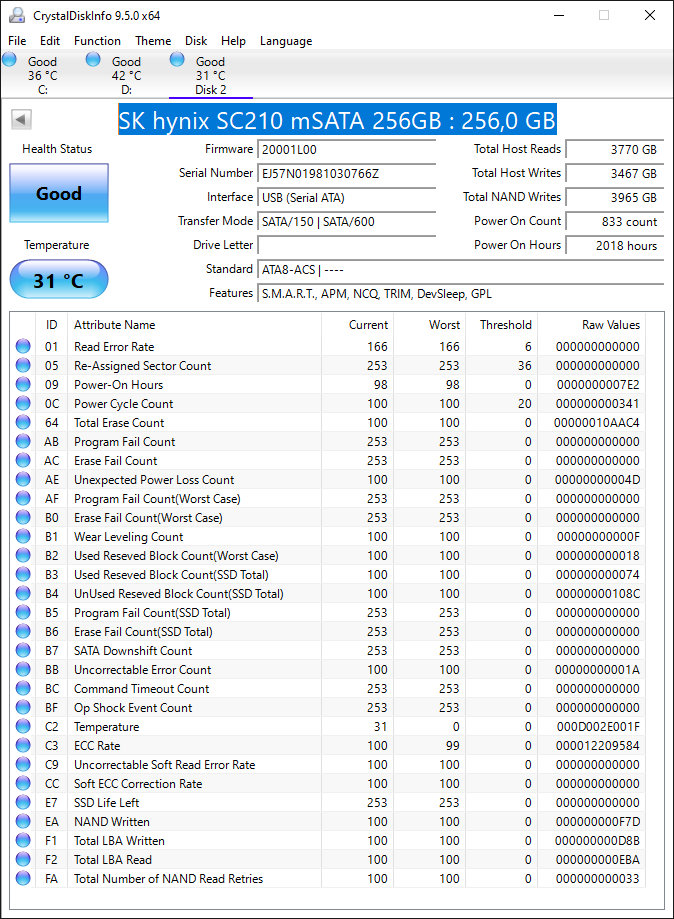This screenshot has height=919, width=674.
Task: Click the 31 °C temperature button
Action: point(59,280)
